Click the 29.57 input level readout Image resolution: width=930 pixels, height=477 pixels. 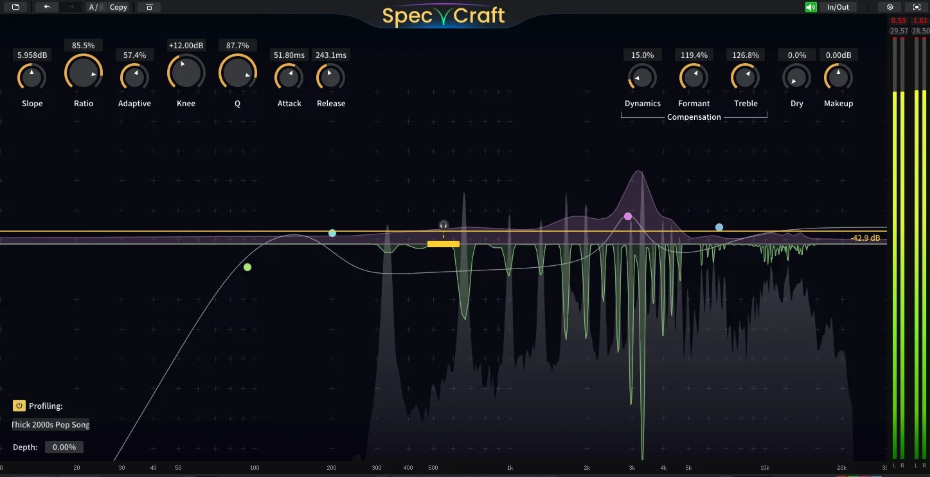pyautogui.click(x=899, y=31)
